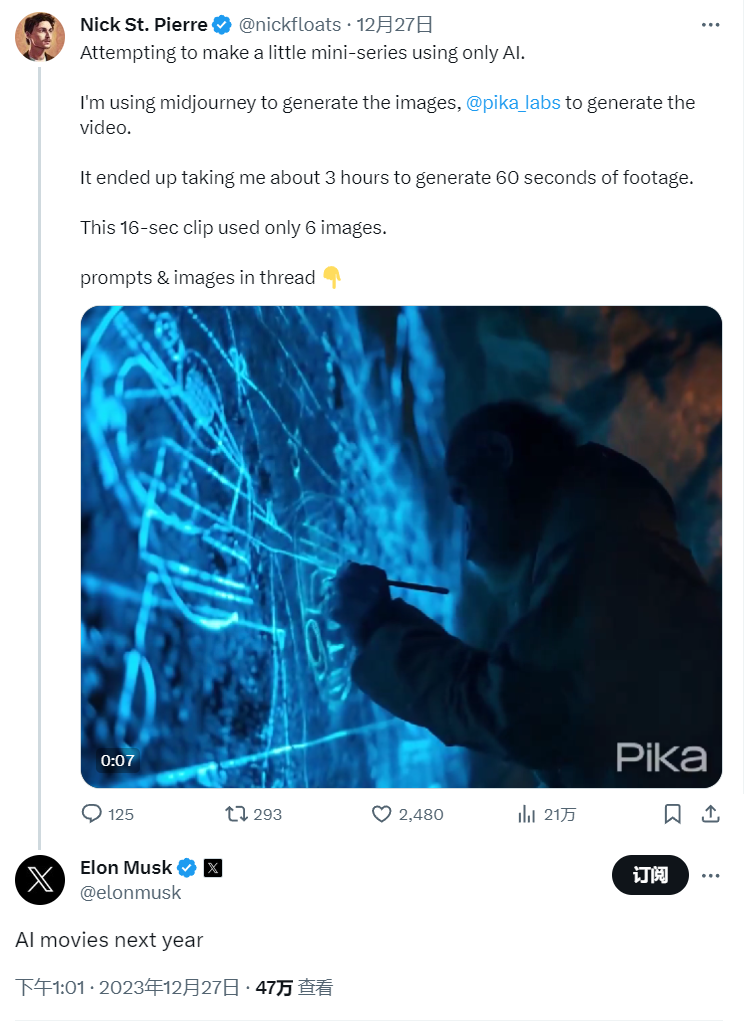Open Elon Musk's X logo avatar
This screenshot has height=1025, width=745.
pyautogui.click(x=40, y=880)
